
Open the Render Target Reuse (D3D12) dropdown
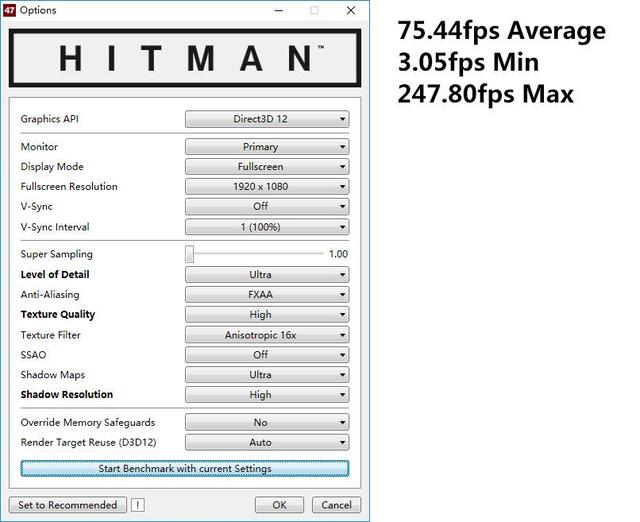[267, 442]
